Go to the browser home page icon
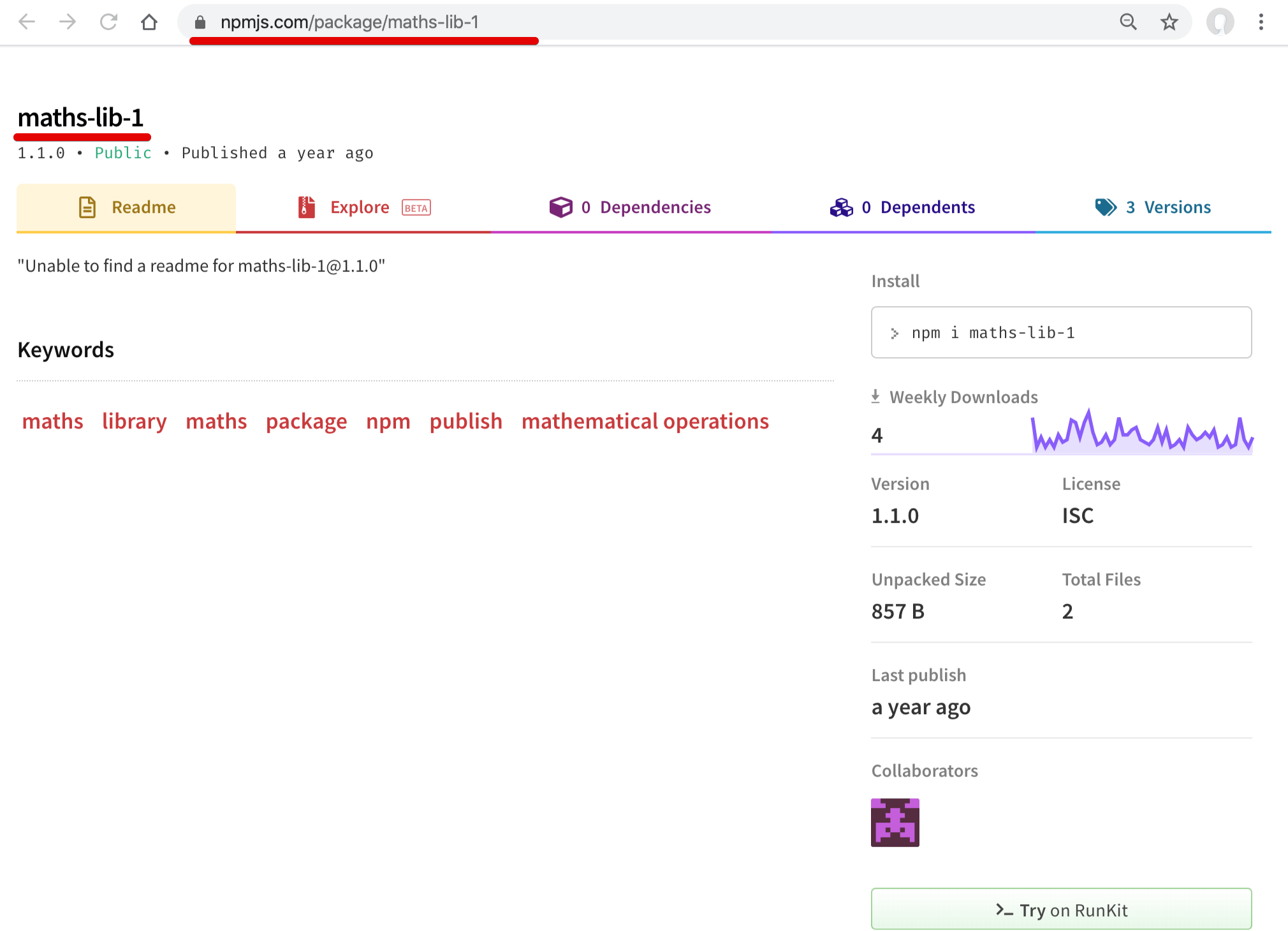Screen dimensions: 1288x931 point(149,22)
